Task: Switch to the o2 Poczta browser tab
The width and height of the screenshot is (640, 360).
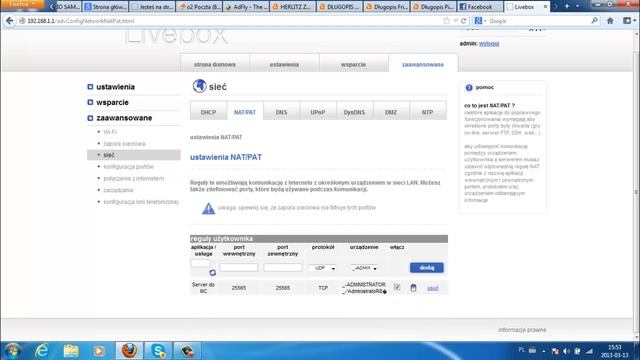Action: coord(199,7)
